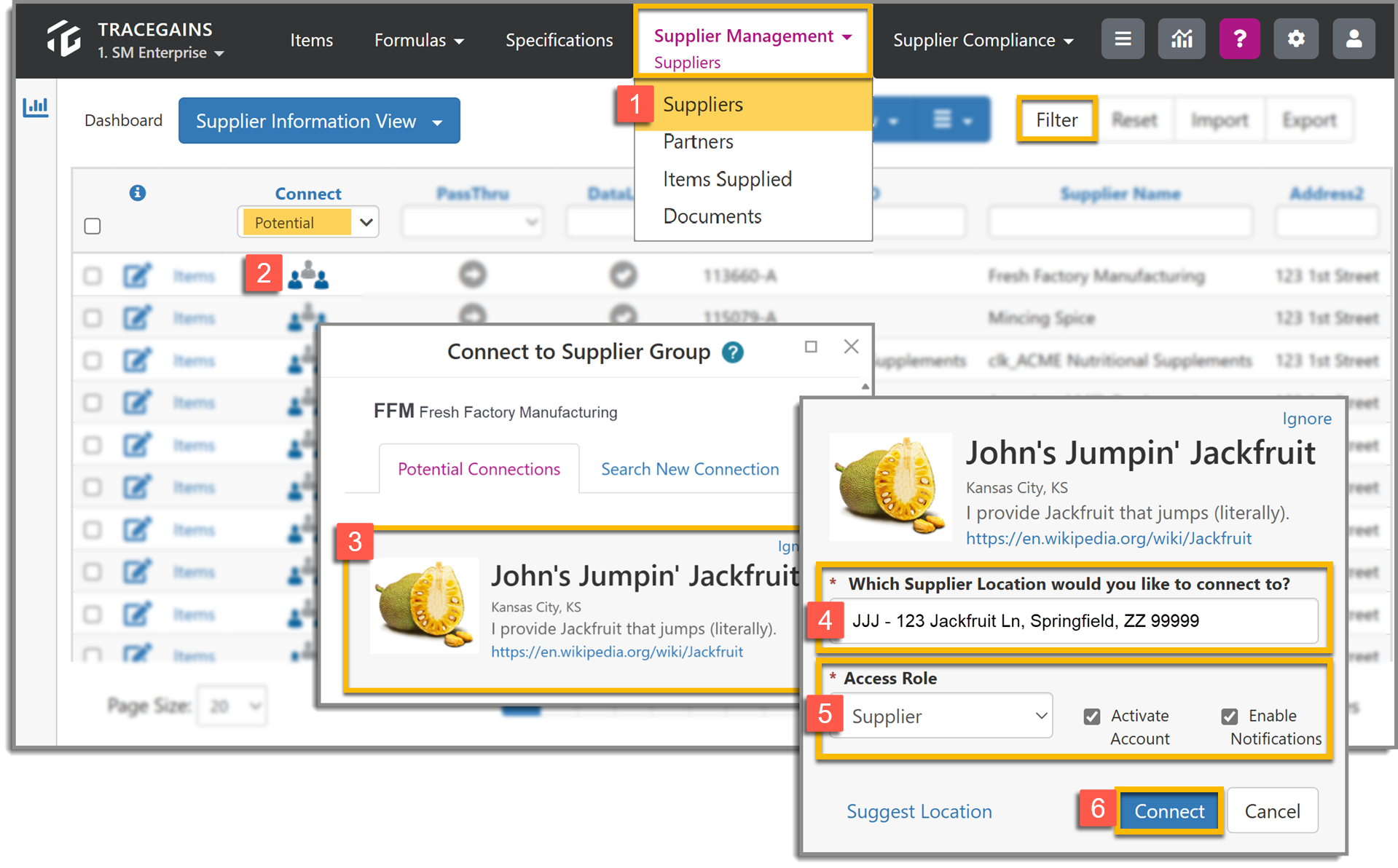The height and width of the screenshot is (868, 1398).
Task: Open the Connect filter Potential dropdown
Action: click(x=307, y=222)
